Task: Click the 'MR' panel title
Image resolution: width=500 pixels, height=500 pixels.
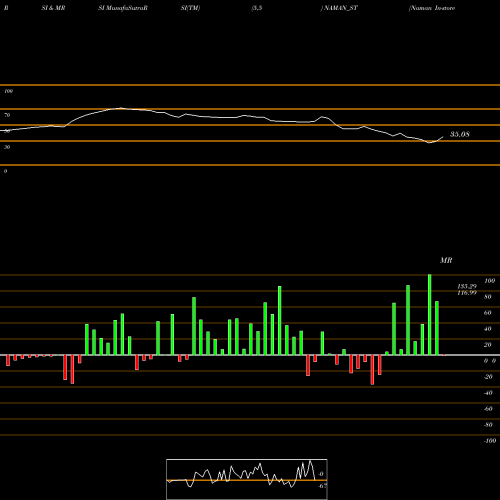Action: [446, 260]
